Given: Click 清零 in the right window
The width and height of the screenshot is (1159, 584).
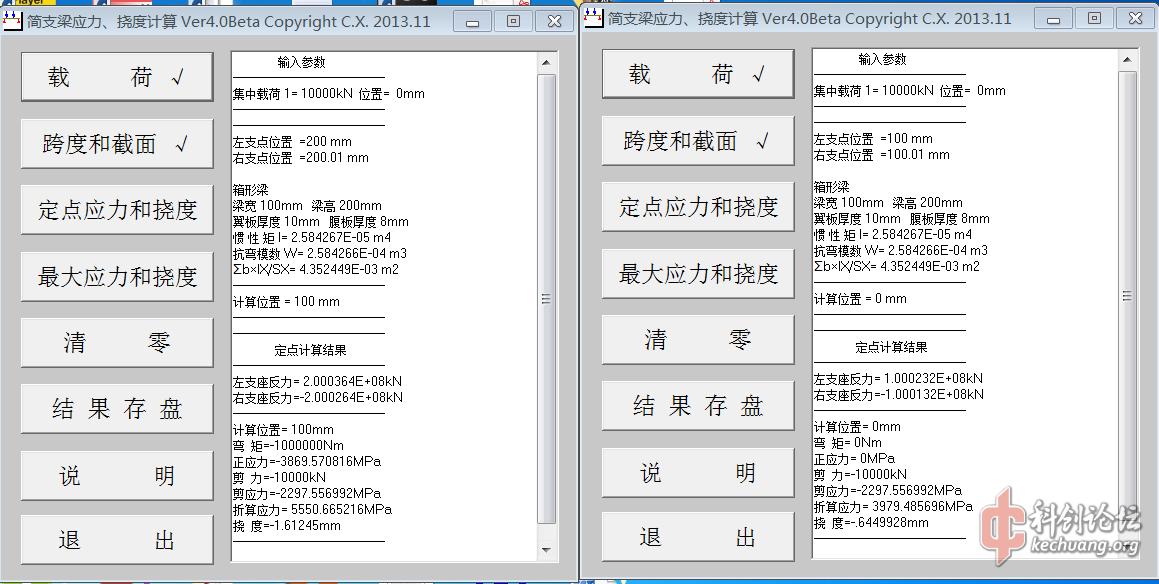Looking at the screenshot, I should tap(698, 340).
